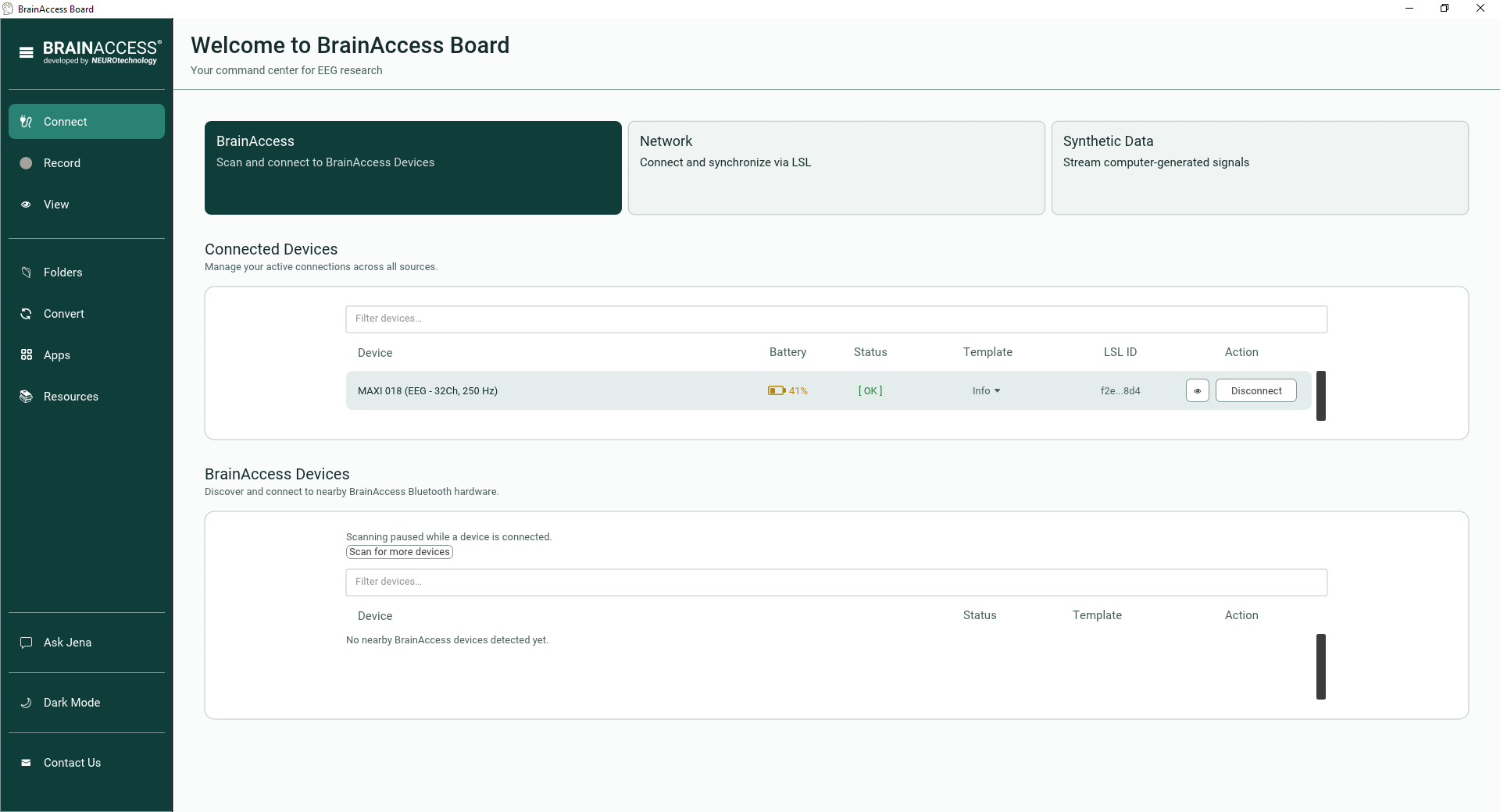The width and height of the screenshot is (1500, 812).
Task: Open the Record menu label
Action: point(62,163)
